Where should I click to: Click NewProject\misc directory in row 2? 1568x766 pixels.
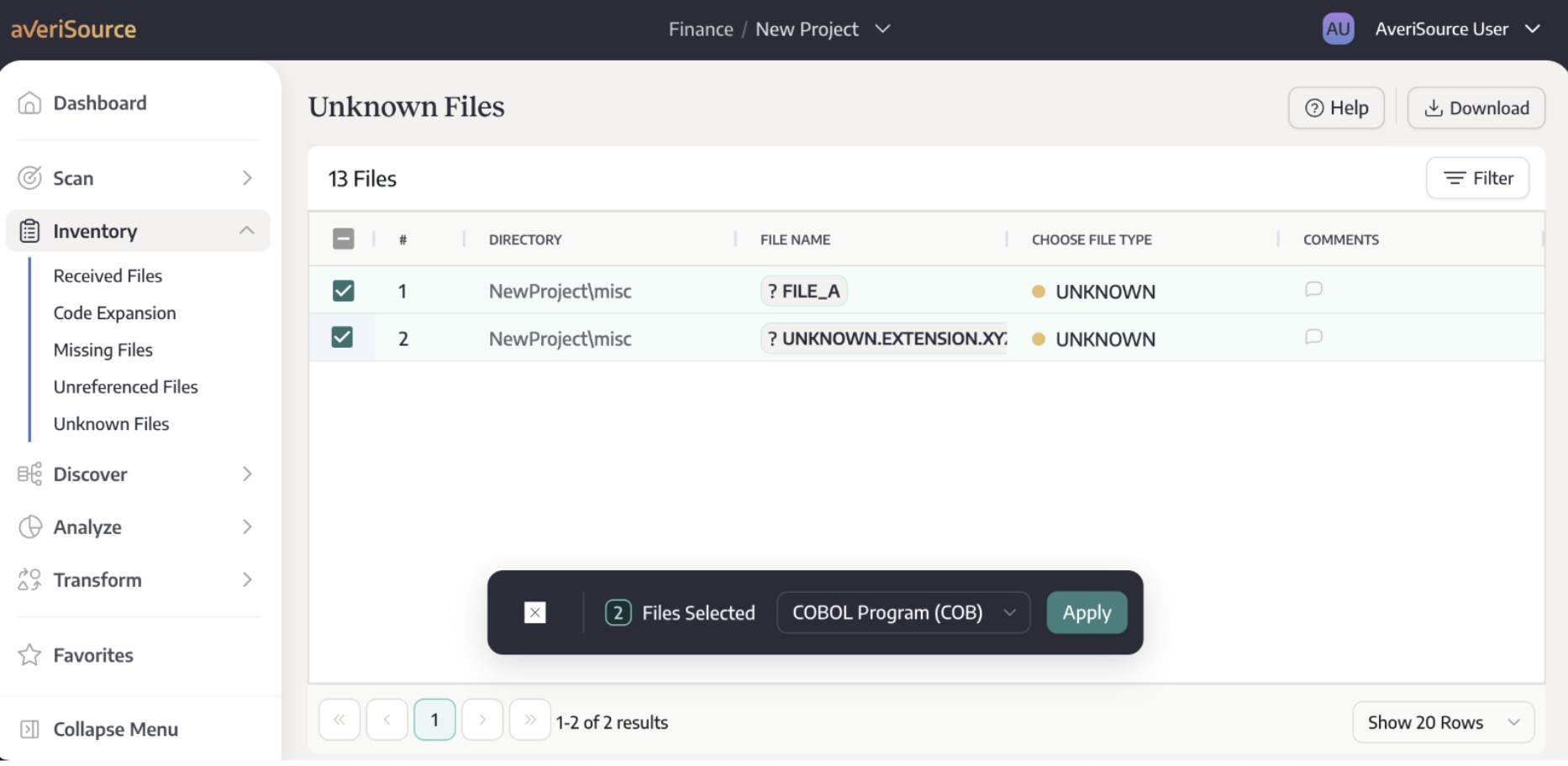(x=560, y=338)
